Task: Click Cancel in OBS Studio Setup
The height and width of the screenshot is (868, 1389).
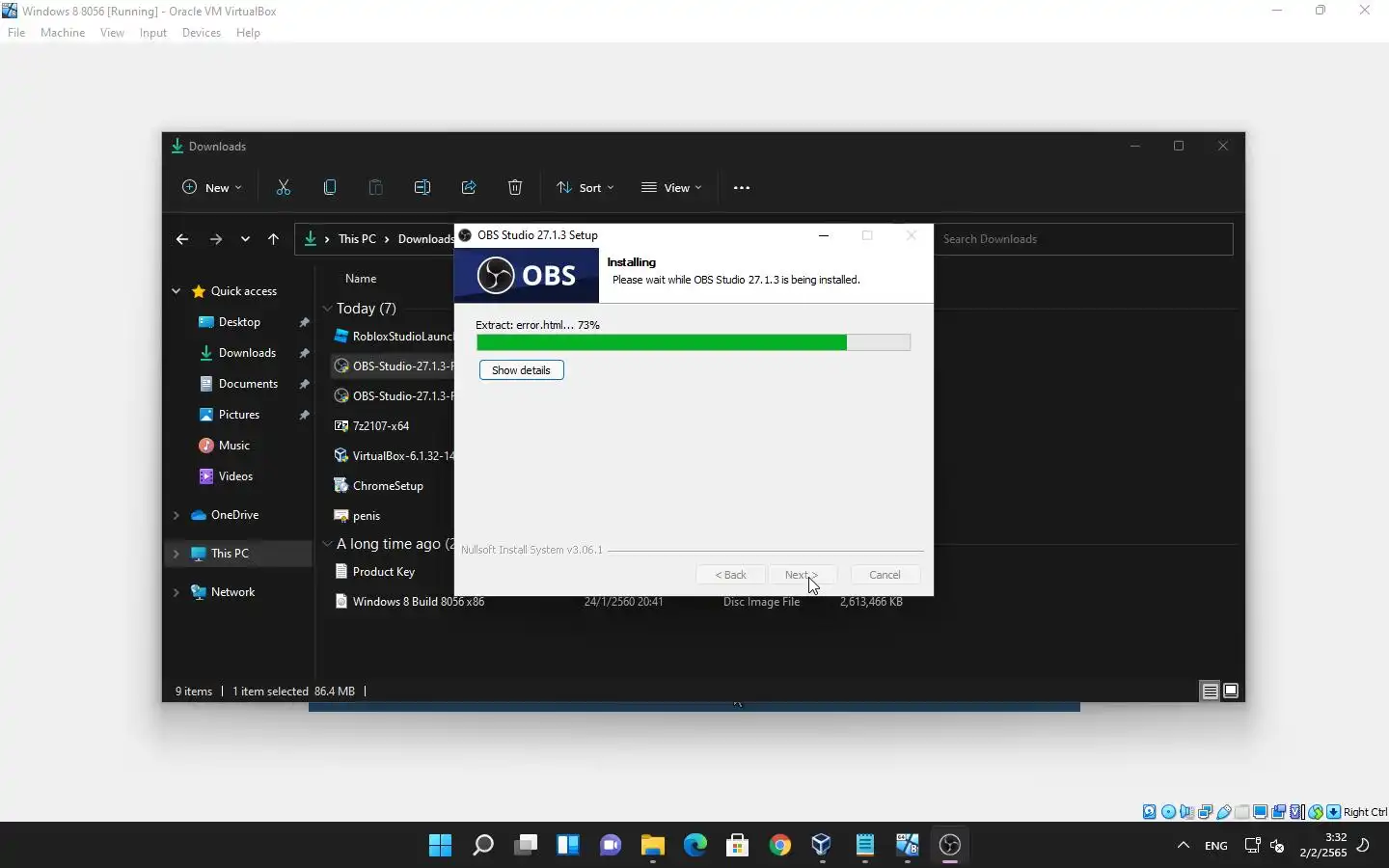Action: tap(885, 575)
